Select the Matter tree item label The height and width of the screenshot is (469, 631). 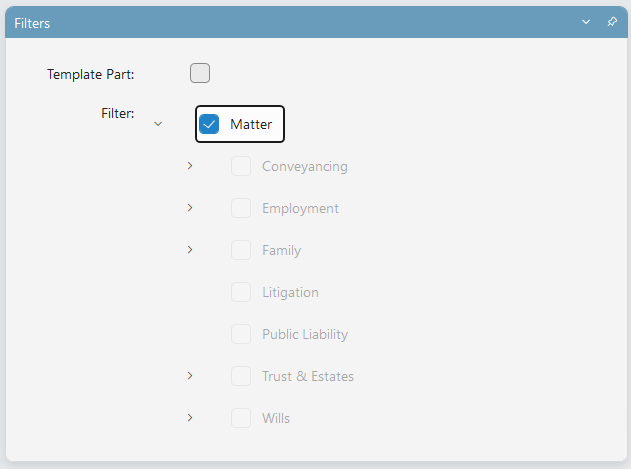coord(251,124)
